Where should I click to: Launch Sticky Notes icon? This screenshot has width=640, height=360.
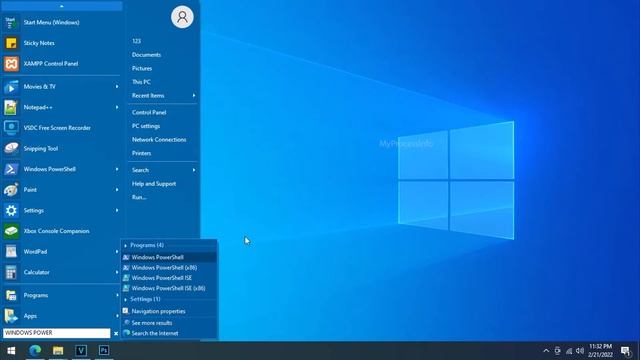11,43
